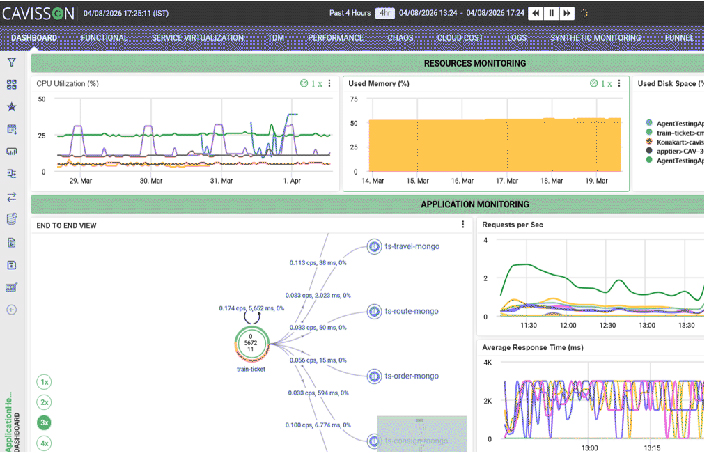This screenshot has width=704, height=453.
Task: Click the fast-forward time range button
Action: click(567, 13)
